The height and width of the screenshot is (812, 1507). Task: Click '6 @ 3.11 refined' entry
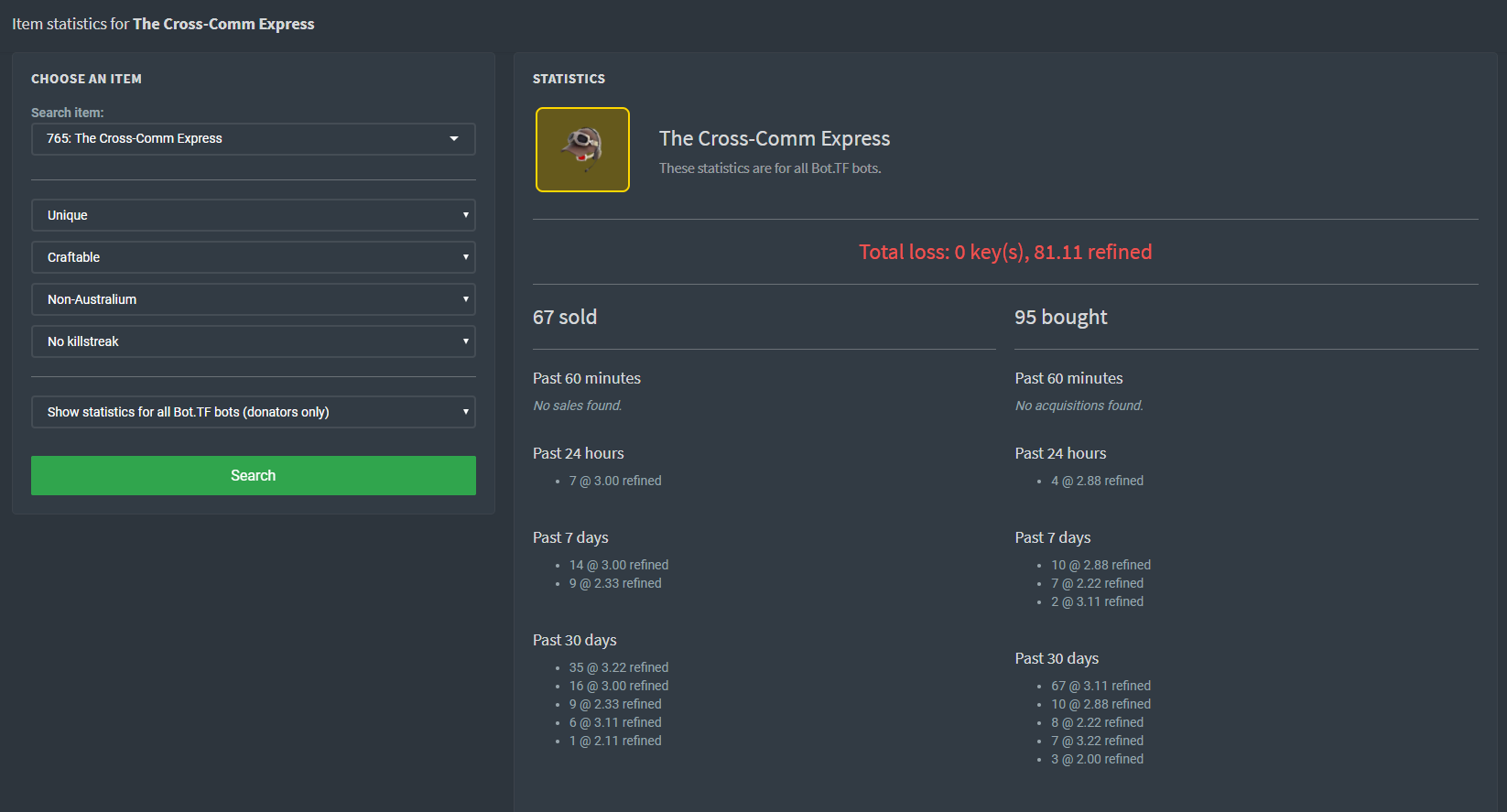tap(615, 722)
